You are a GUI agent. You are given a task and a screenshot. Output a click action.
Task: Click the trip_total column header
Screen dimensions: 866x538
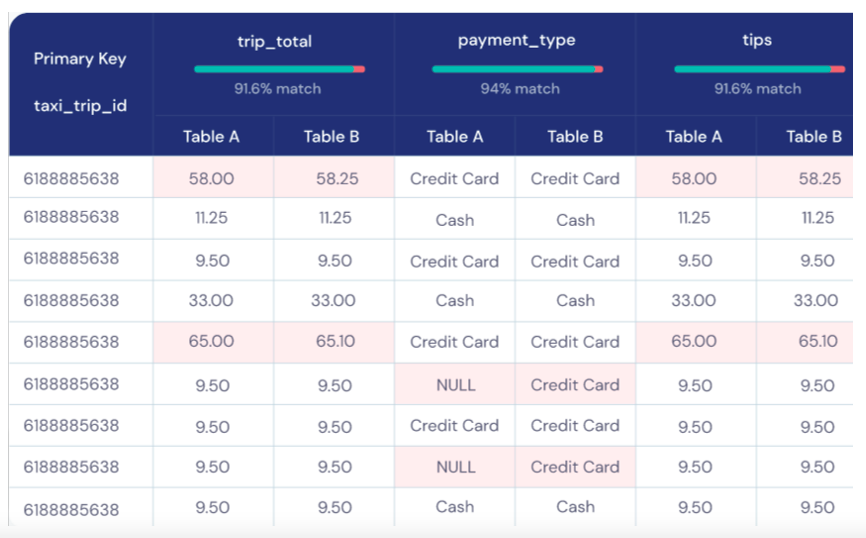pyautogui.click(x=273, y=41)
